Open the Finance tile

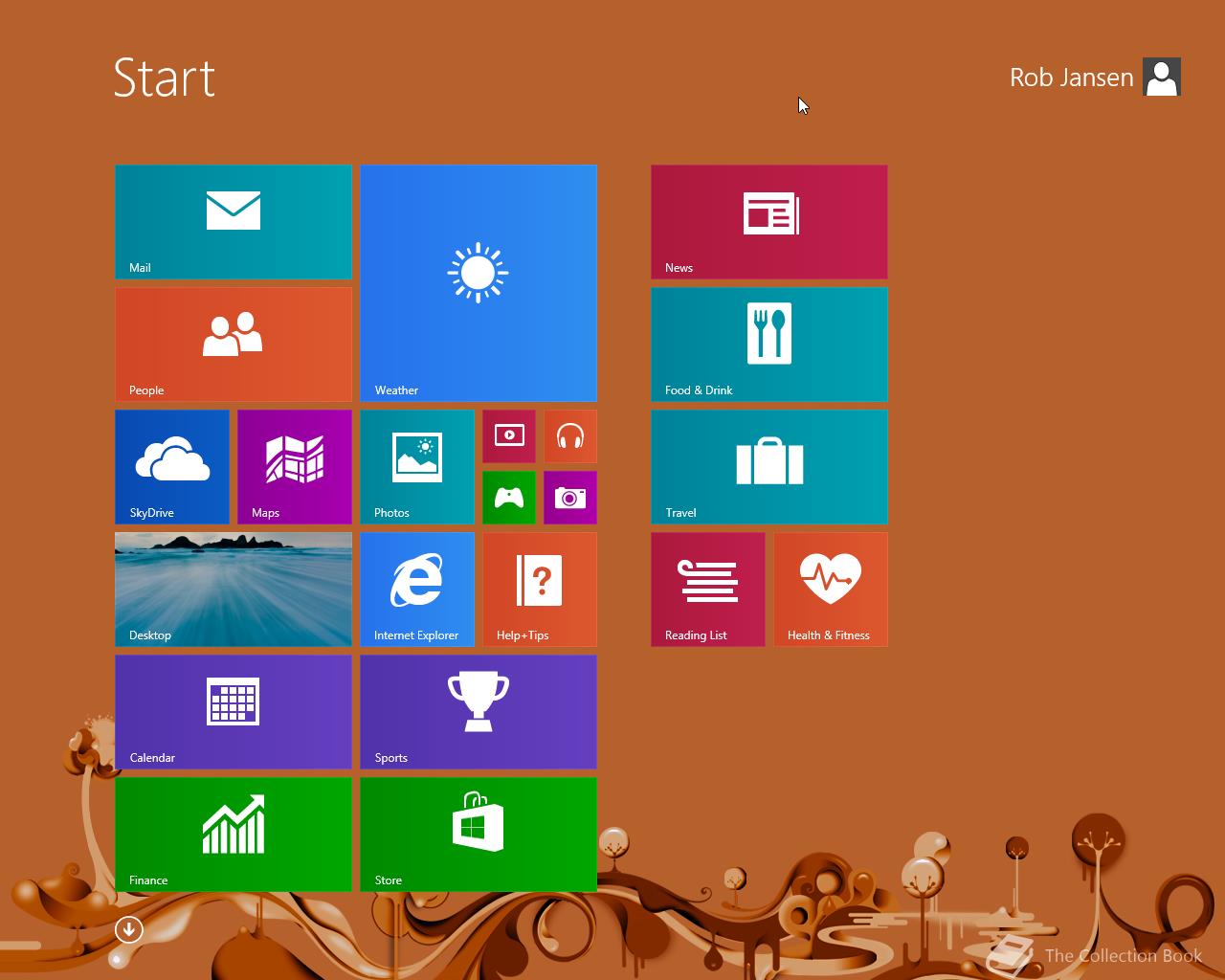234,835
